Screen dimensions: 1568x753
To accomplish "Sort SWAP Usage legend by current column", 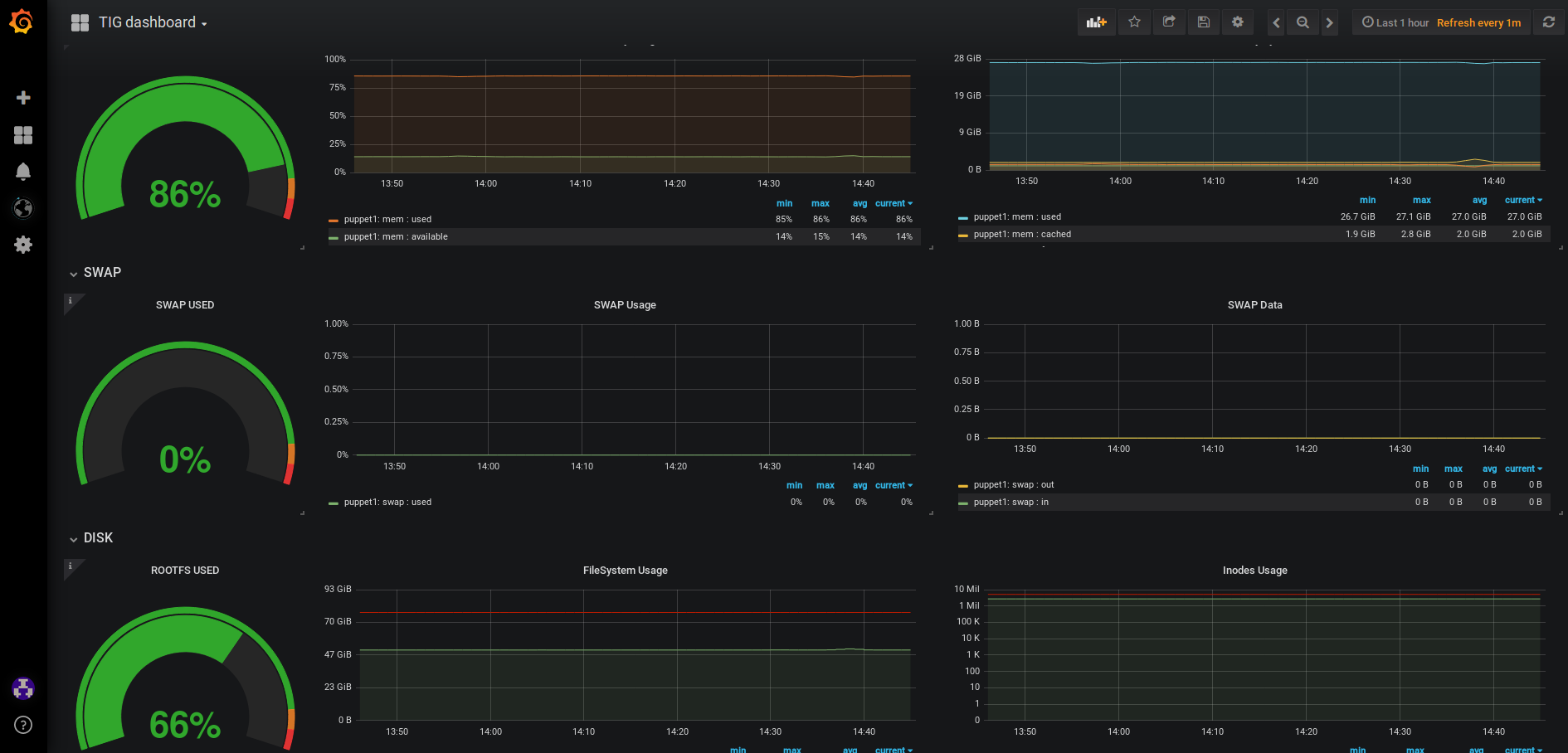I will [894, 486].
